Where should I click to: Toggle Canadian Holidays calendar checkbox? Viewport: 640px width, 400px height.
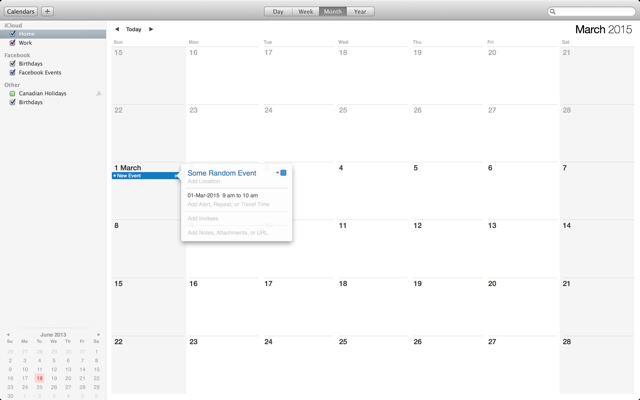[13, 93]
